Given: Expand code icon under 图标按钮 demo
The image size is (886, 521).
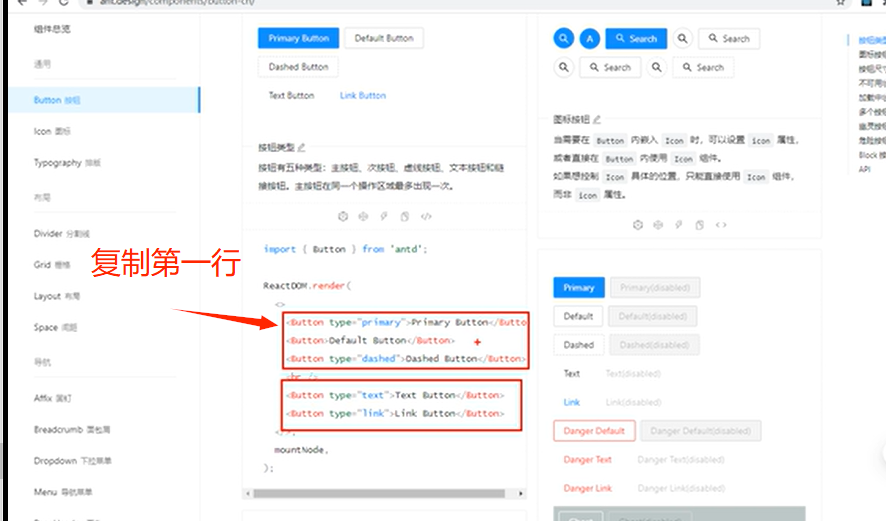Looking at the screenshot, I should [x=721, y=225].
